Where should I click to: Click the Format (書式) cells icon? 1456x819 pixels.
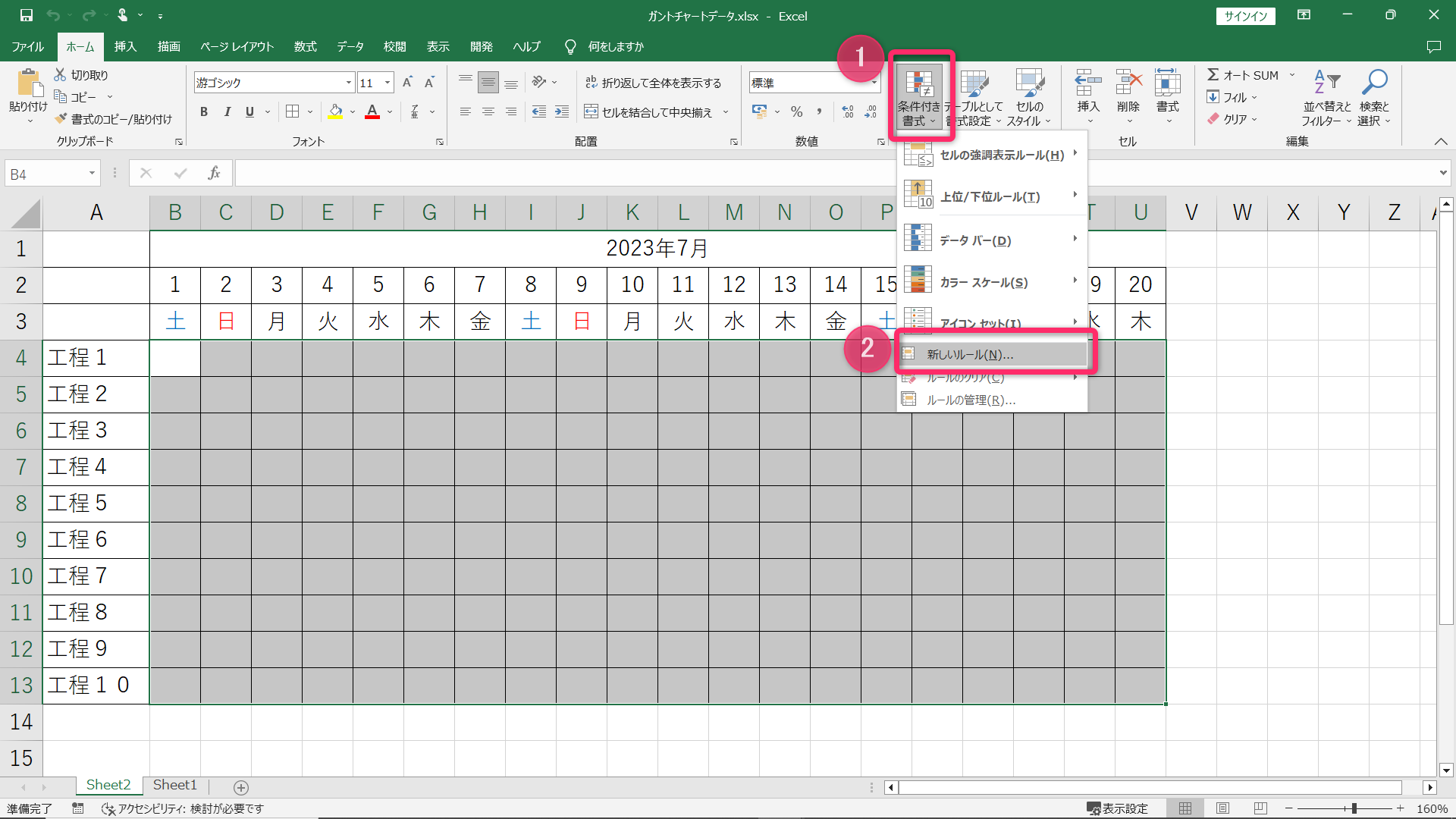(1168, 83)
